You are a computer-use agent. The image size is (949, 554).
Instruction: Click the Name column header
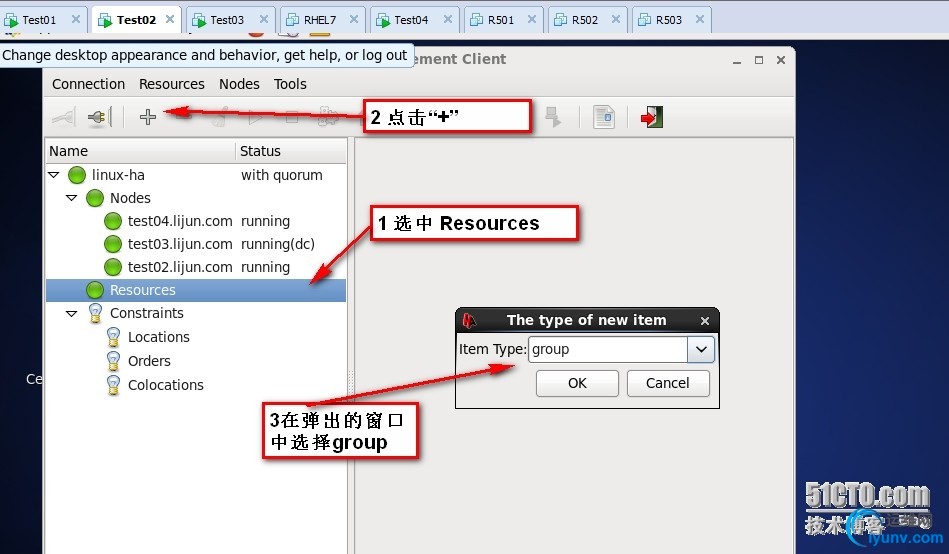click(x=140, y=151)
